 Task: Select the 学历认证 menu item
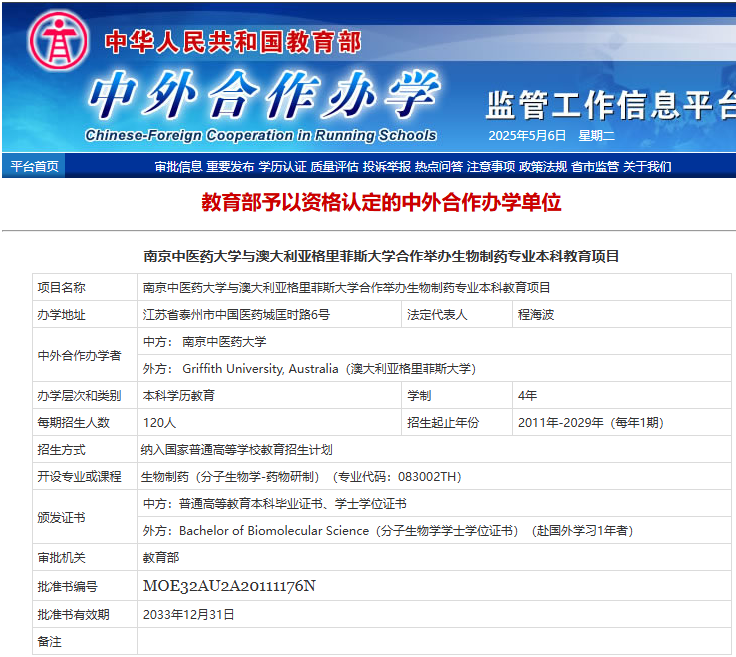click(x=282, y=167)
